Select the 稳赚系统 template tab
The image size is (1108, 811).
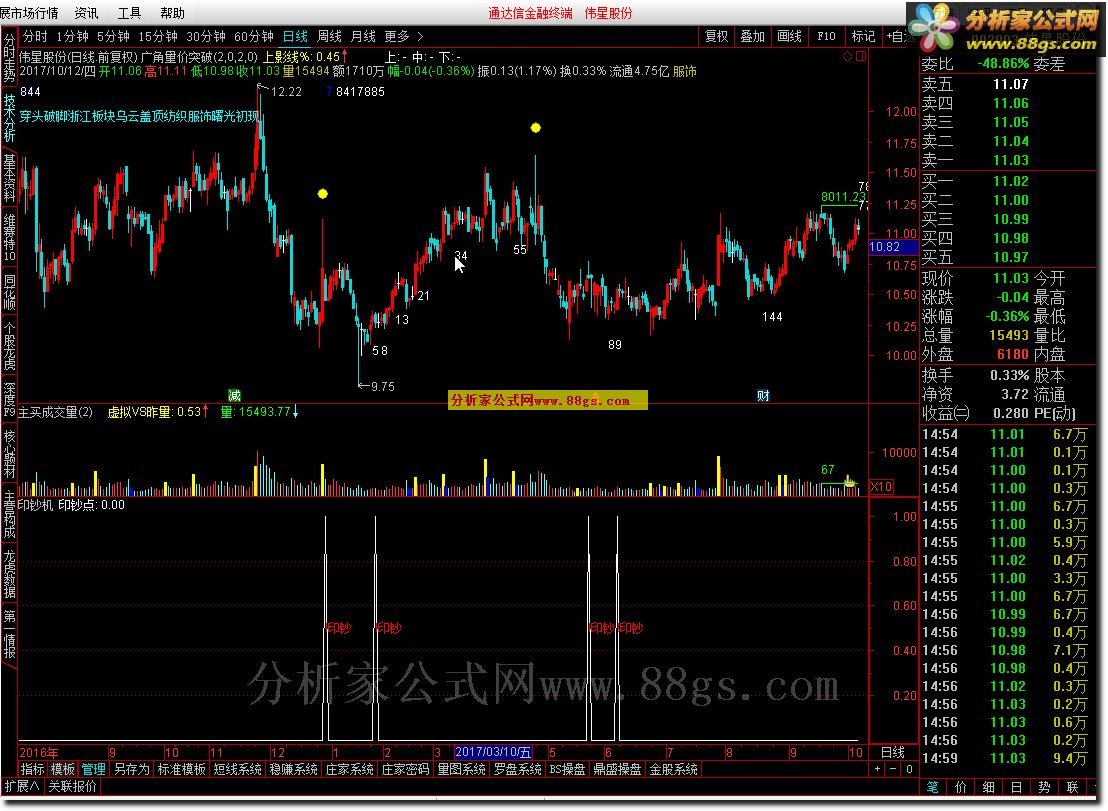(293, 769)
